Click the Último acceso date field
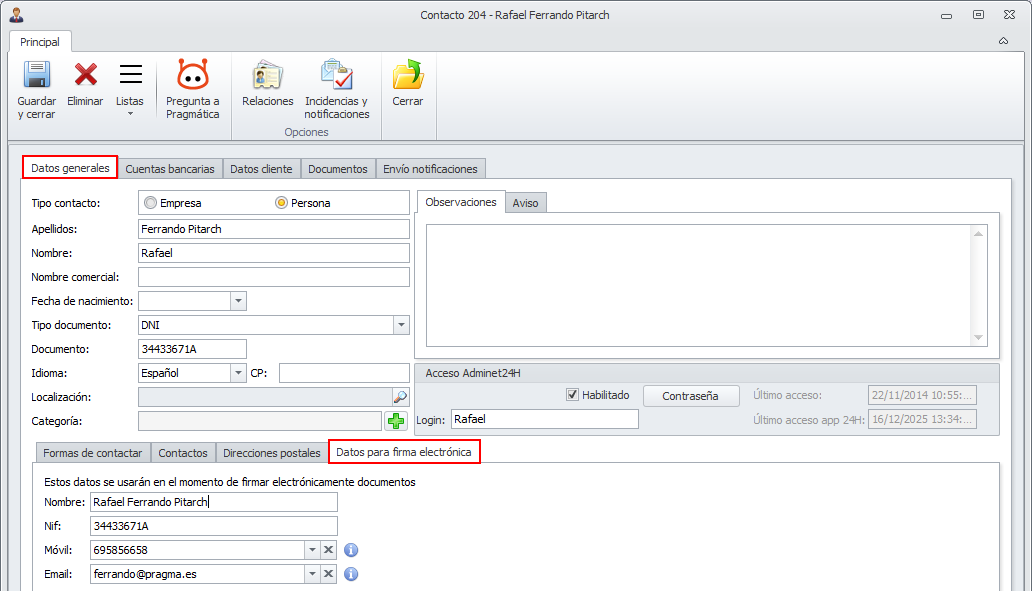1032x591 pixels. tap(922, 396)
